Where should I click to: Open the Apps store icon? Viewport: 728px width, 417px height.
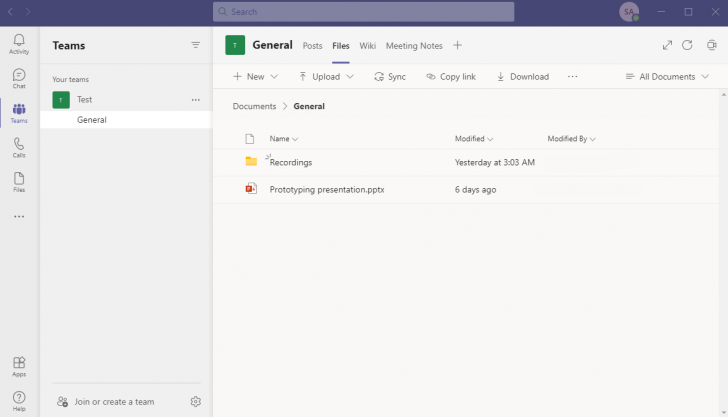[x=19, y=366]
